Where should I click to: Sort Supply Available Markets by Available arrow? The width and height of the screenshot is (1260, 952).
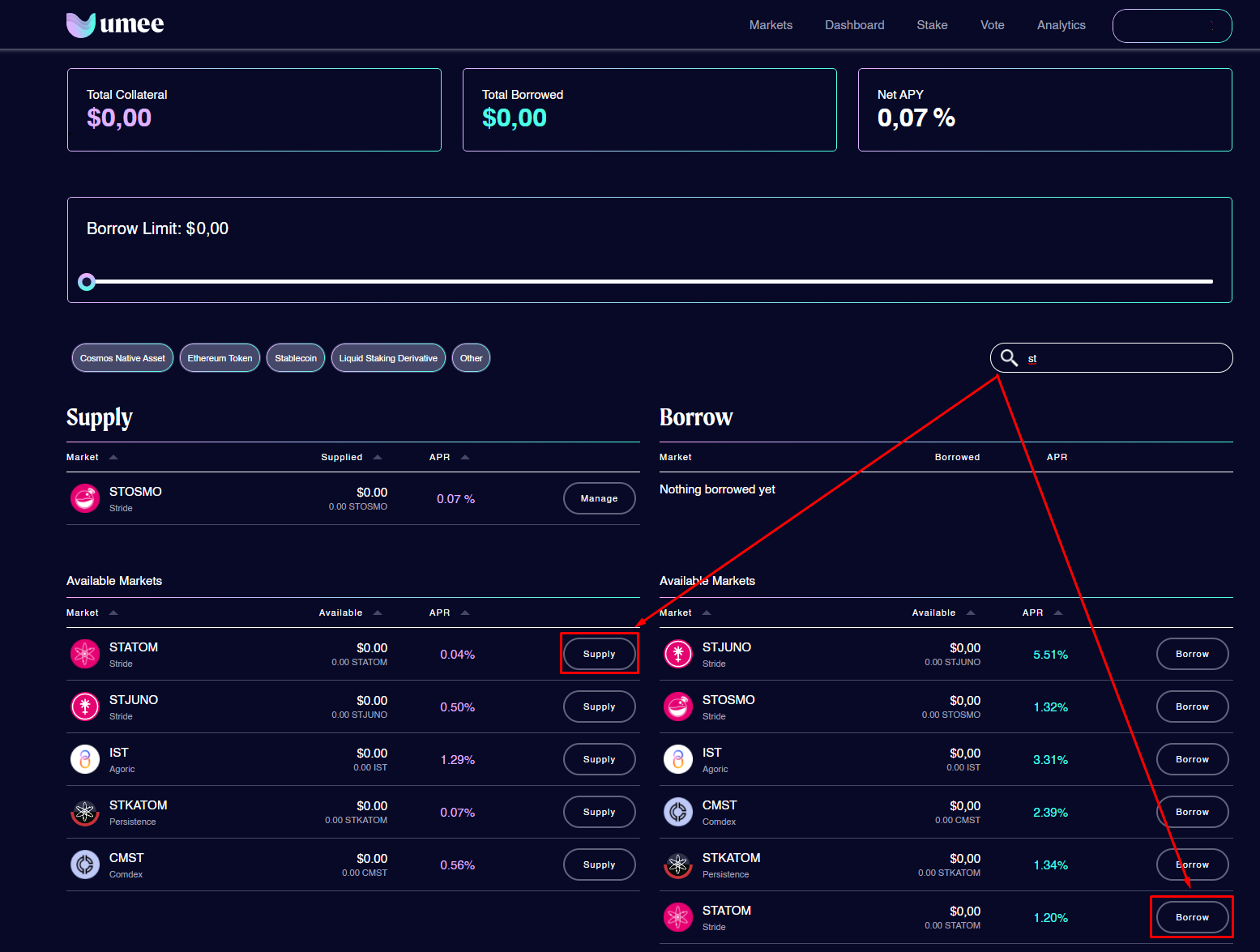[378, 613]
